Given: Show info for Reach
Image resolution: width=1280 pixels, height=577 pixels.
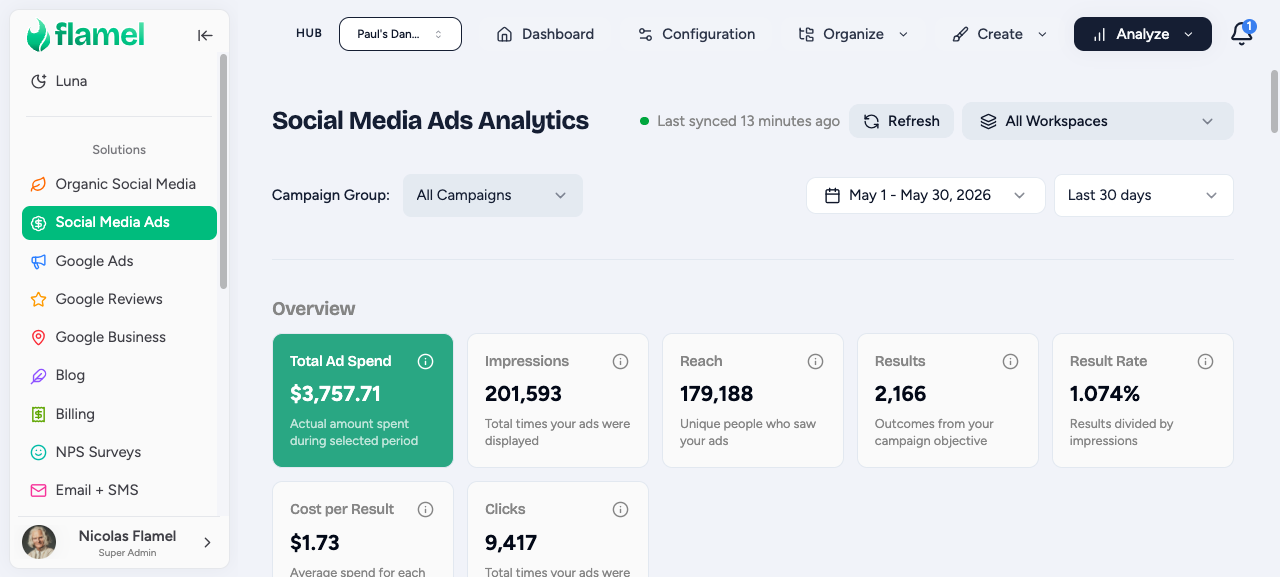Looking at the screenshot, I should click(x=815, y=361).
